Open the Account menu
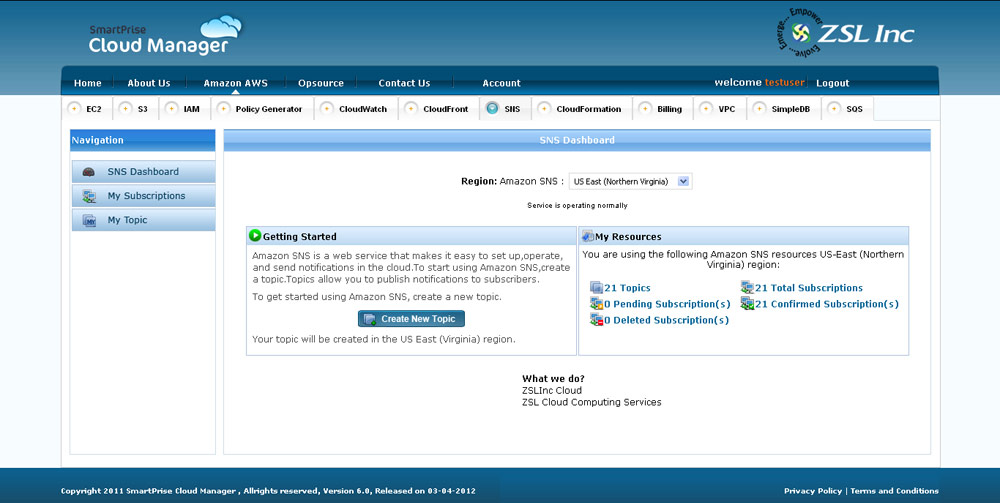1000x503 pixels. (x=501, y=83)
